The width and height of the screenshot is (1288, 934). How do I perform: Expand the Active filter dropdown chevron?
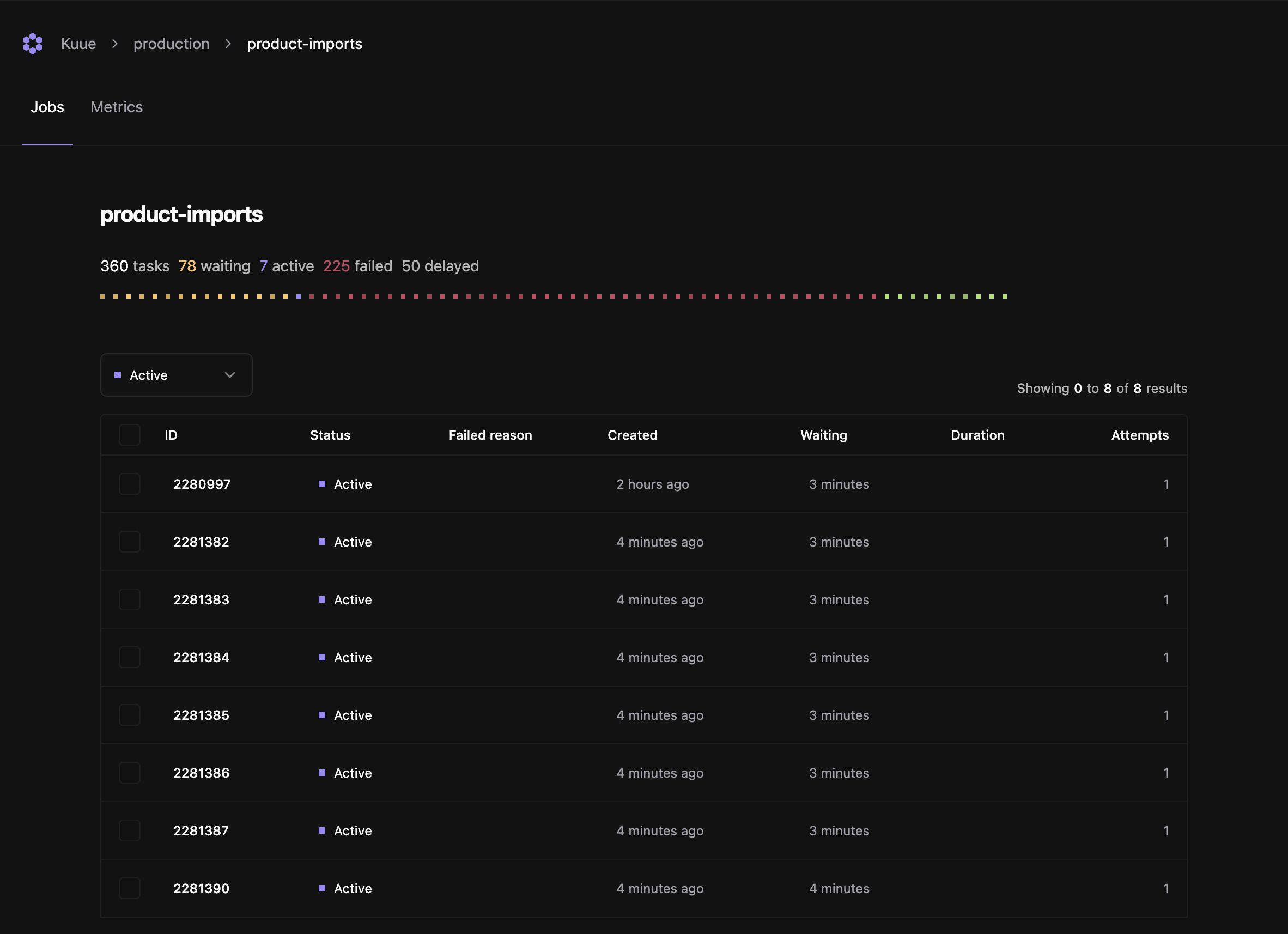point(230,374)
